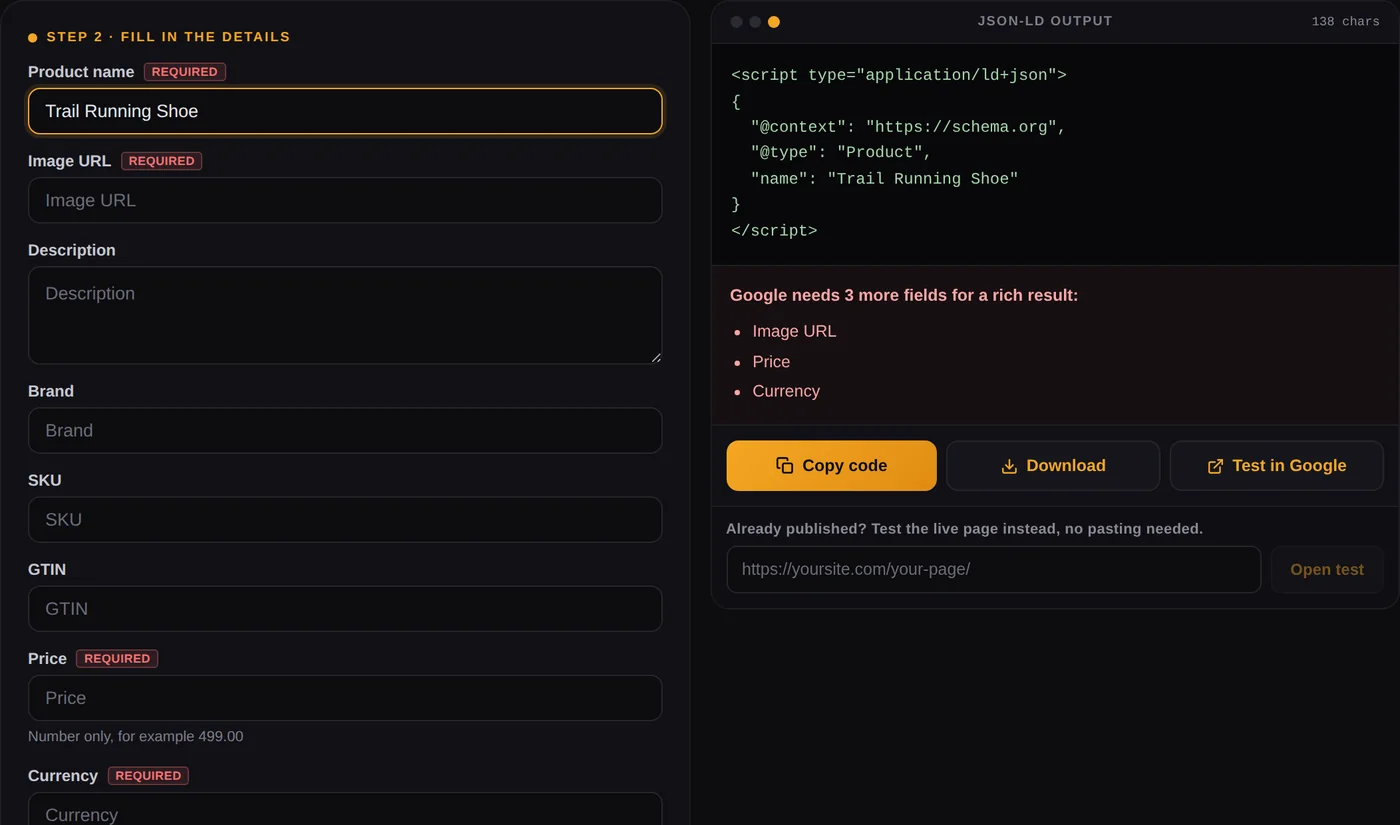Click the Open test button
The width and height of the screenshot is (1400, 825).
pyautogui.click(x=1327, y=570)
